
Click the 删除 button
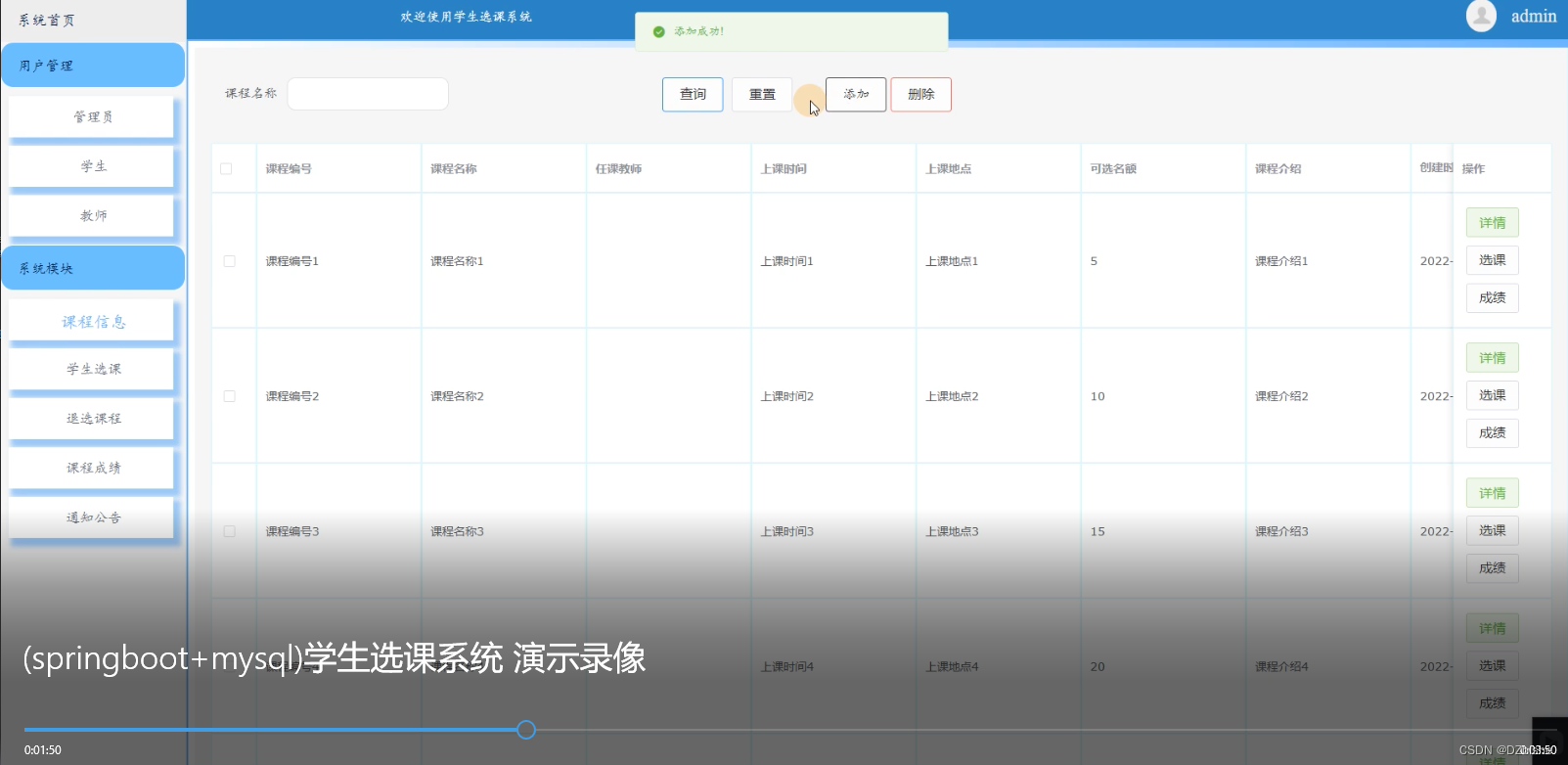click(x=920, y=94)
